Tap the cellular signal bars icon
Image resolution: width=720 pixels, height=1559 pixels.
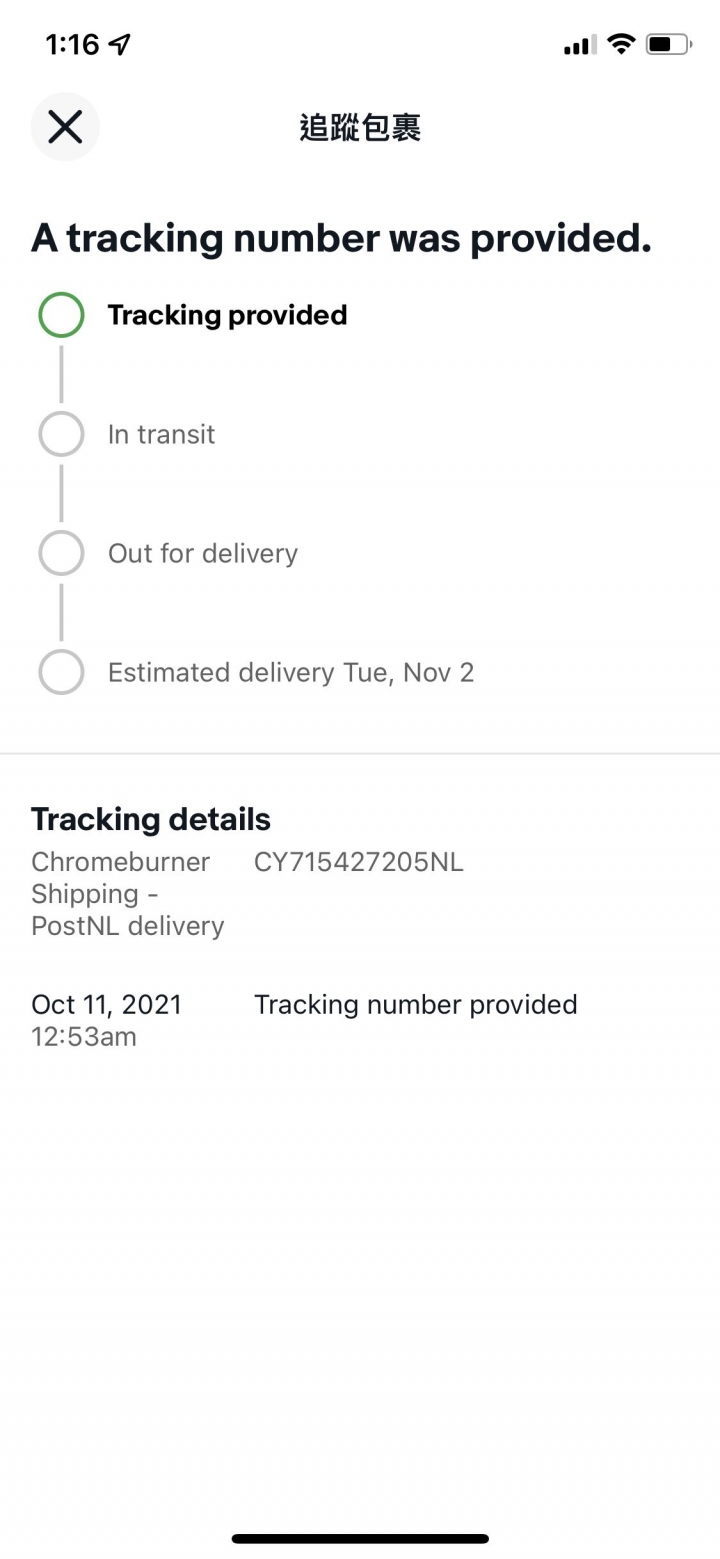(x=580, y=45)
